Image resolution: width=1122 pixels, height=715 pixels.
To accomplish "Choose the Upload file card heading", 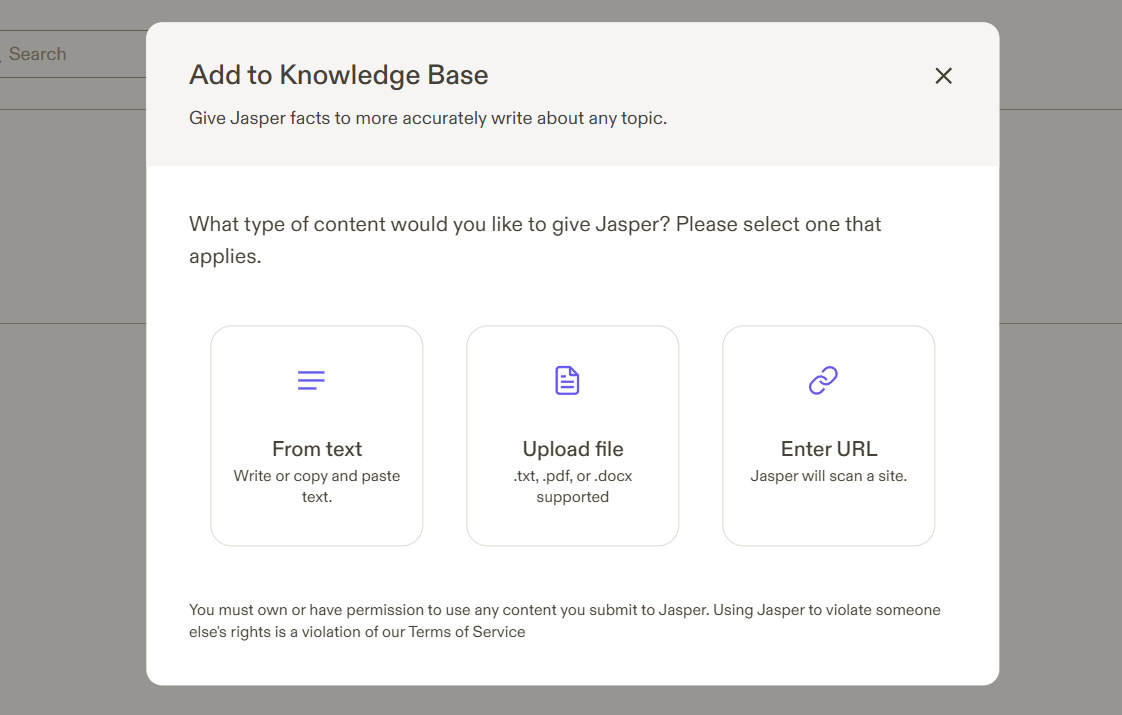I will (572, 449).
